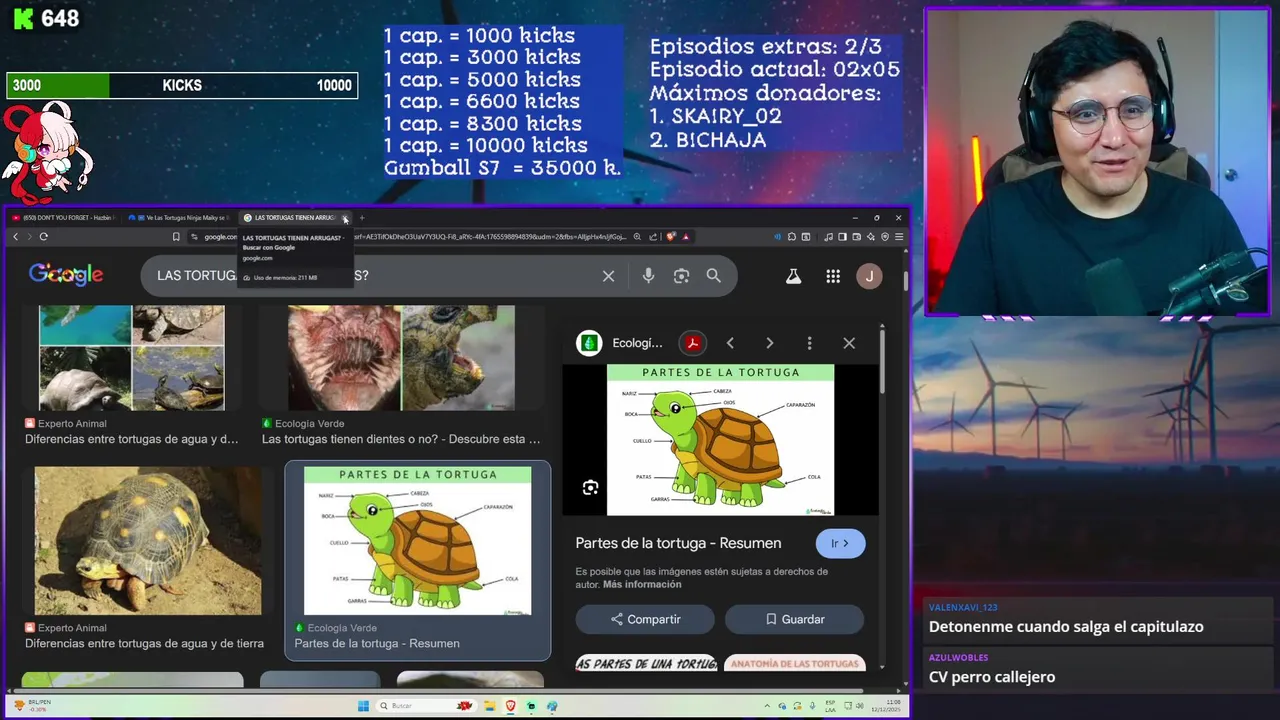
Task: Close the LAS TORTUGAS TIENEN ARRUGAS tab
Action: click(x=345, y=218)
